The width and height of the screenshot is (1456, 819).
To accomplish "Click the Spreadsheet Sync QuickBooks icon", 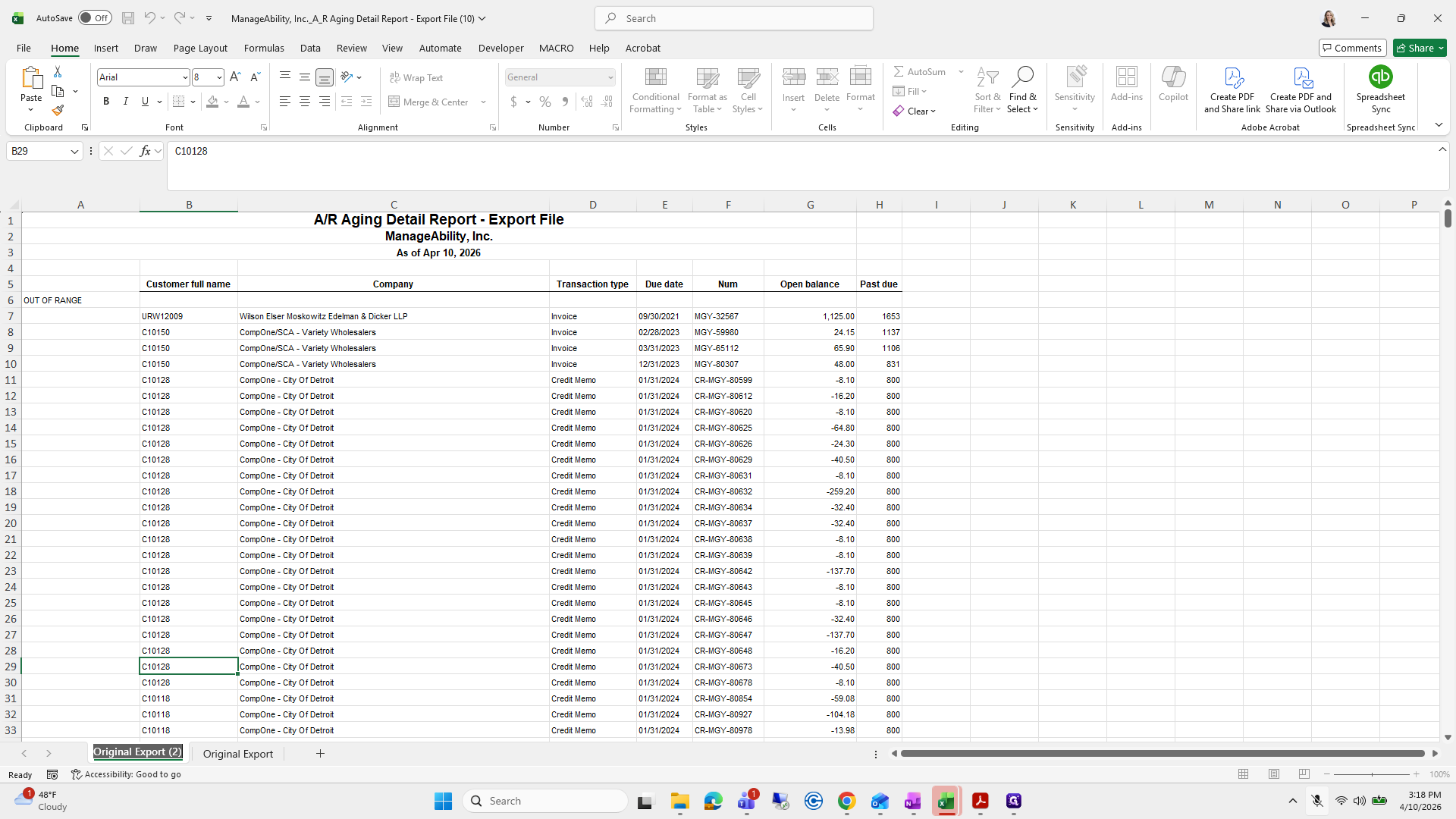I will 1380,77.
